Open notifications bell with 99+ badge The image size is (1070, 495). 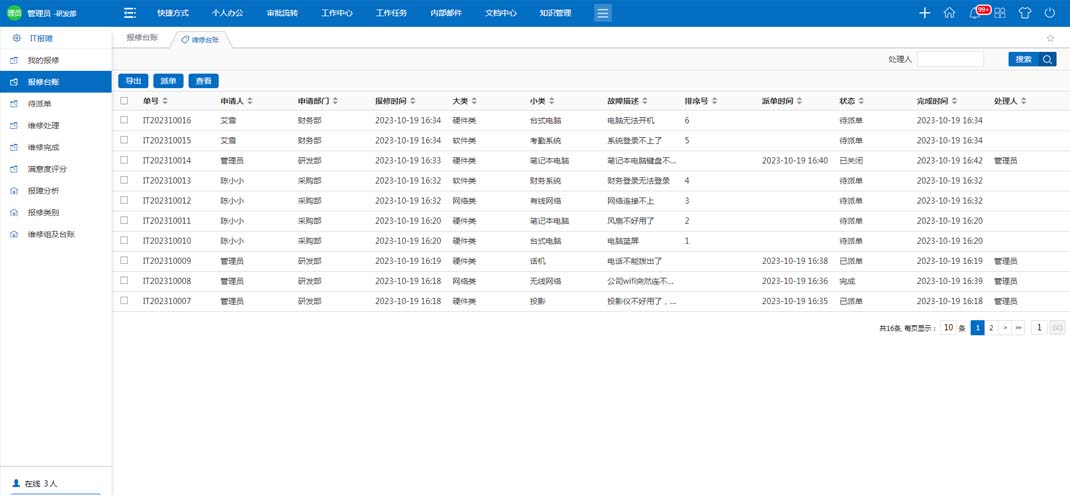pos(975,13)
